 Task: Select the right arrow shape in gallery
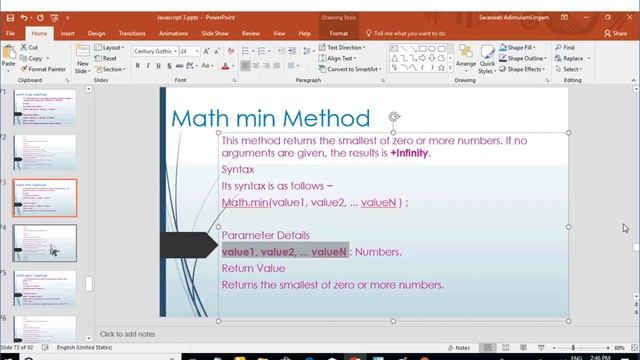click(423, 58)
